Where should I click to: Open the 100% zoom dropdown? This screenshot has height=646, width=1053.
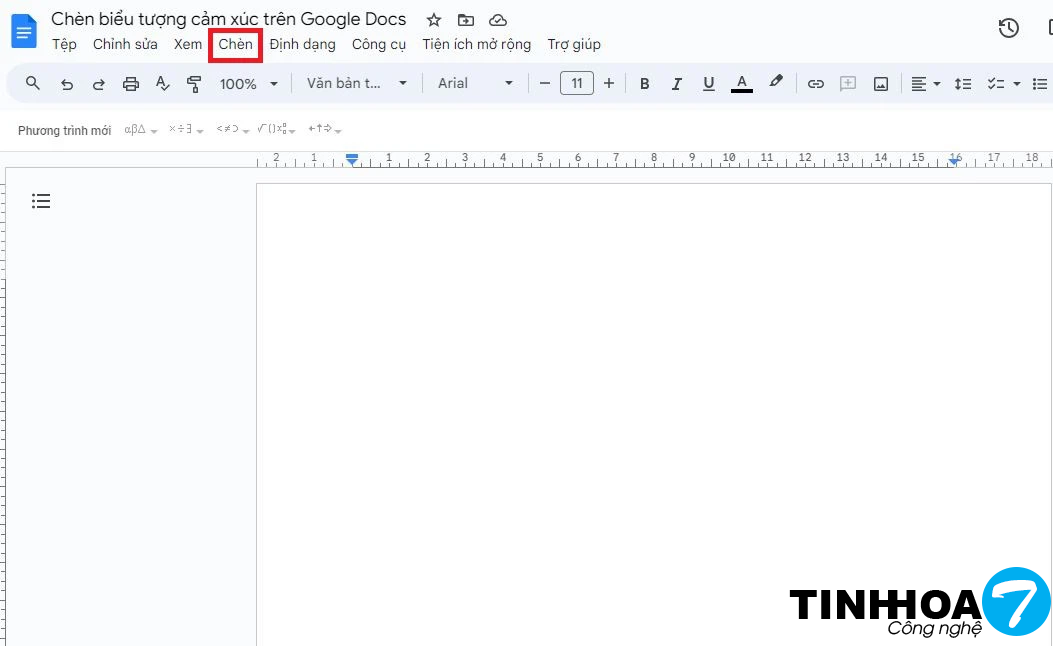(x=249, y=84)
